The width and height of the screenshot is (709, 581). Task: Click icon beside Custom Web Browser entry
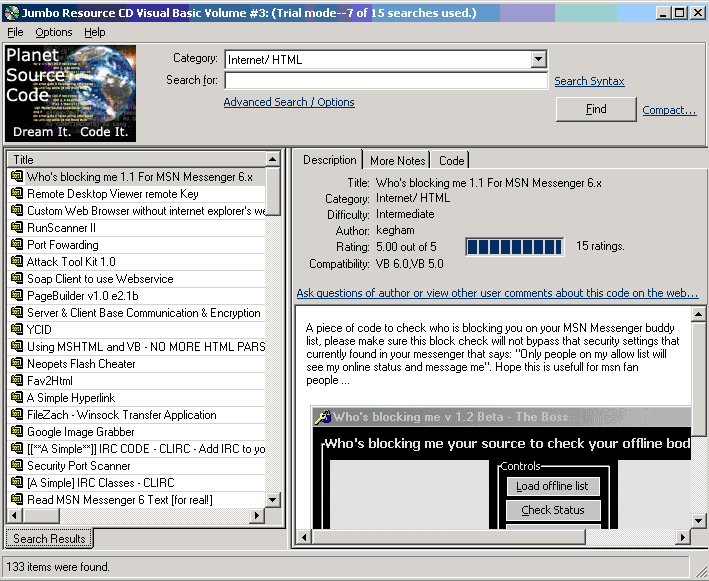tap(17, 210)
